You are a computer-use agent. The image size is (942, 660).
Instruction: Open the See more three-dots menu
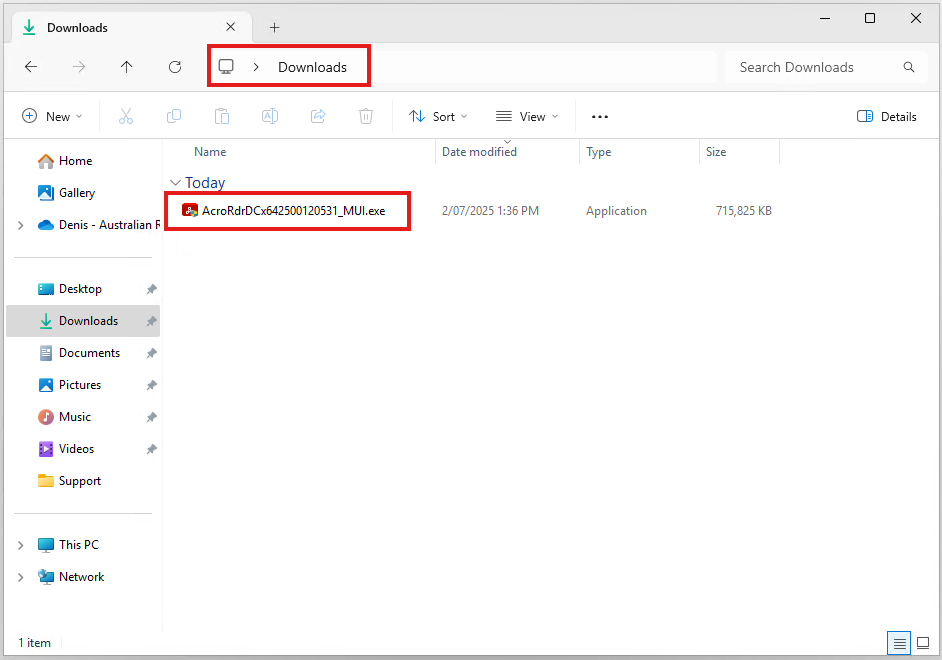point(599,117)
